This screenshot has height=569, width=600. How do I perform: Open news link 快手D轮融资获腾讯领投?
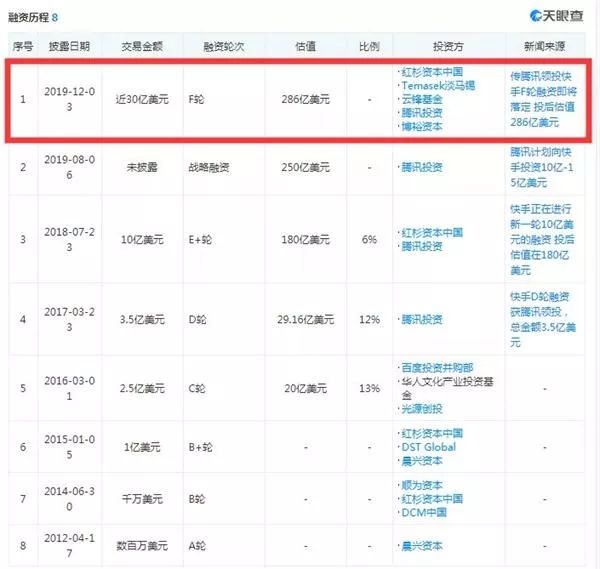pyautogui.click(x=543, y=320)
